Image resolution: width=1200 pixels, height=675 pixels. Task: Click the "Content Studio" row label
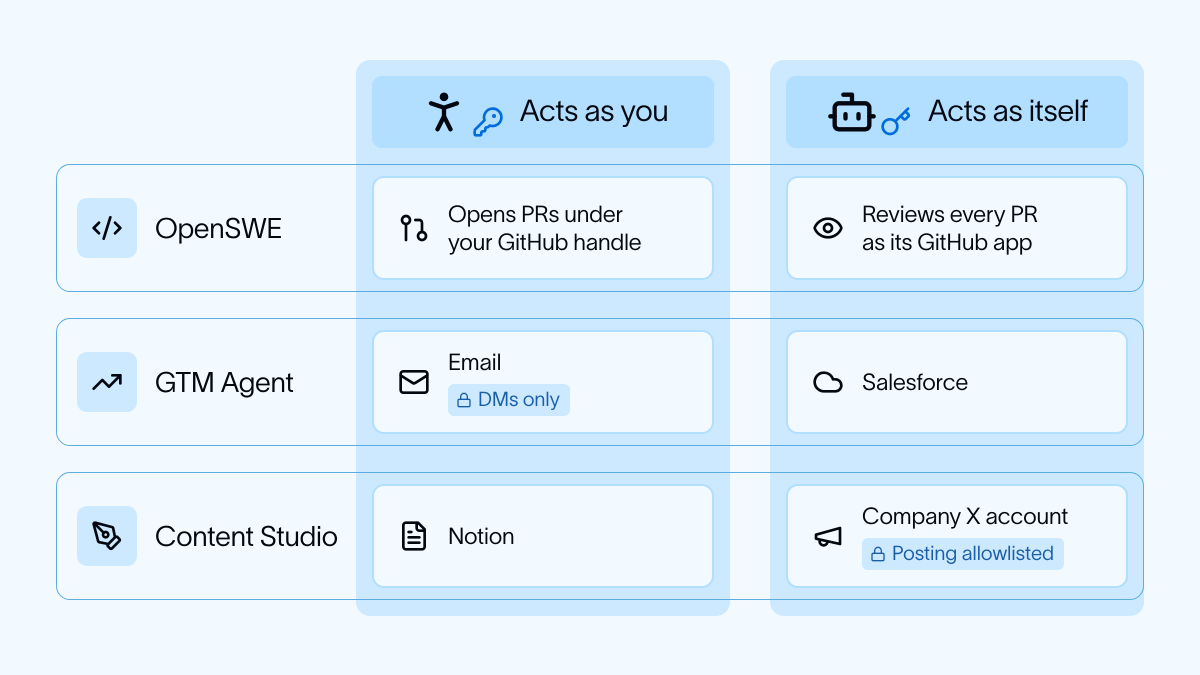(246, 536)
